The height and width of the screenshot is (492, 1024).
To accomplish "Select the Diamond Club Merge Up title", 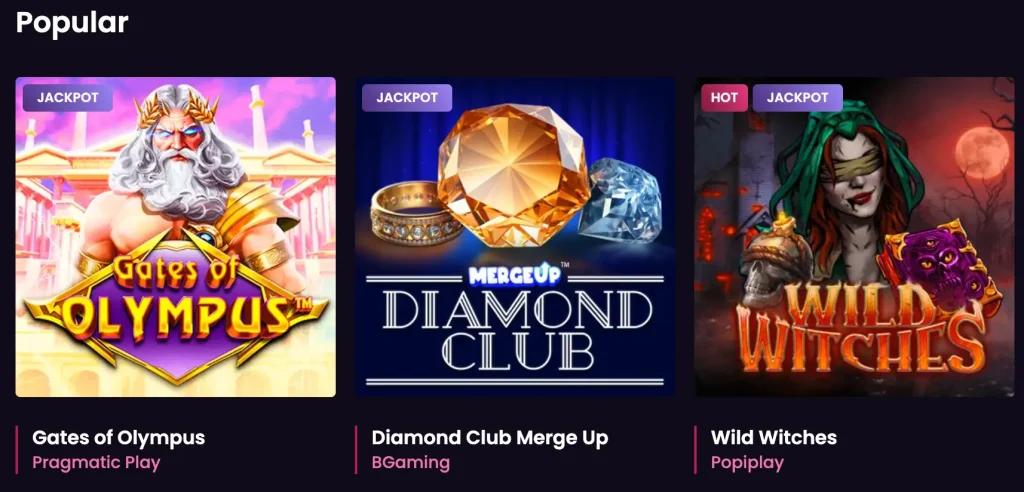I will (490, 437).
